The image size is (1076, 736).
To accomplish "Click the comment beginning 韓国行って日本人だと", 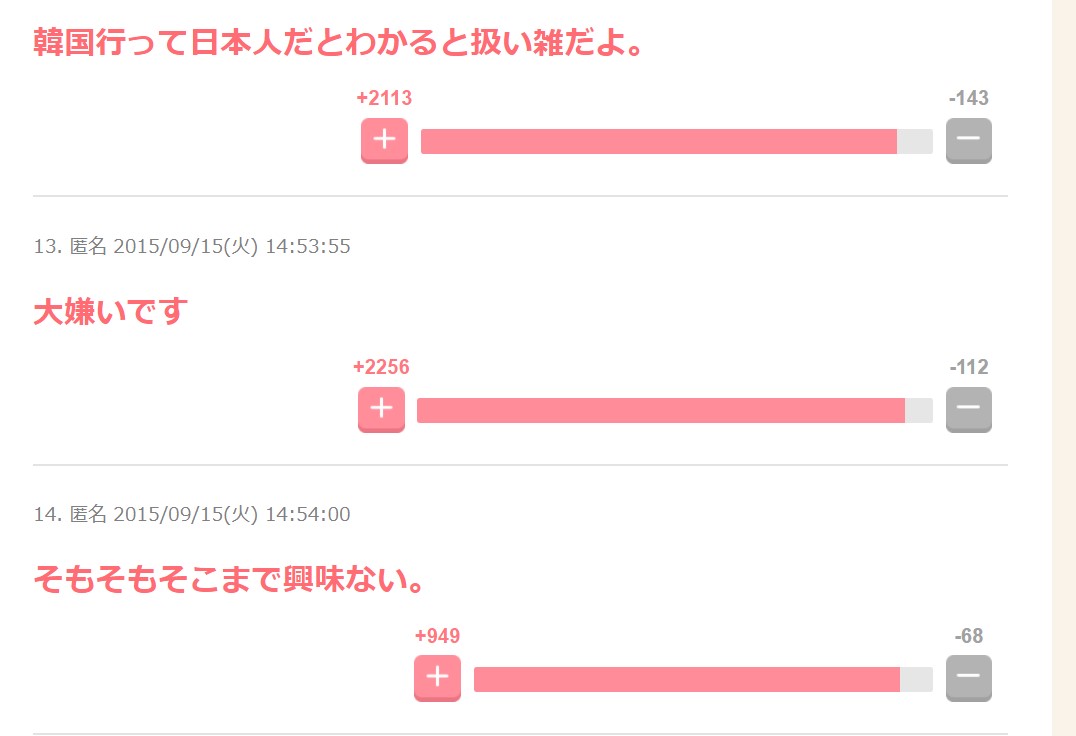I will (339, 43).
